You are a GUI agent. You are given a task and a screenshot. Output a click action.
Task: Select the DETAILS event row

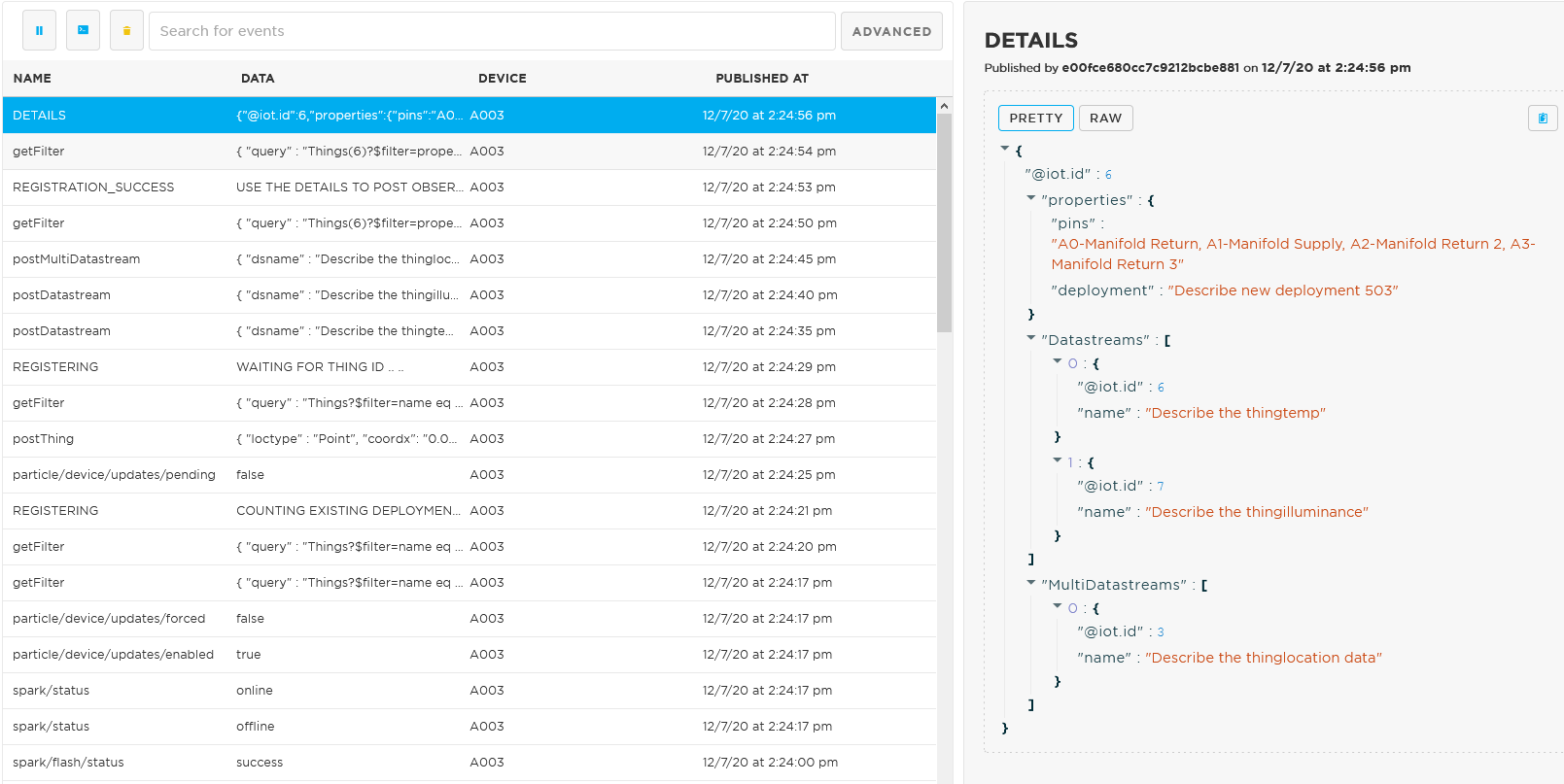pyautogui.click(x=469, y=116)
